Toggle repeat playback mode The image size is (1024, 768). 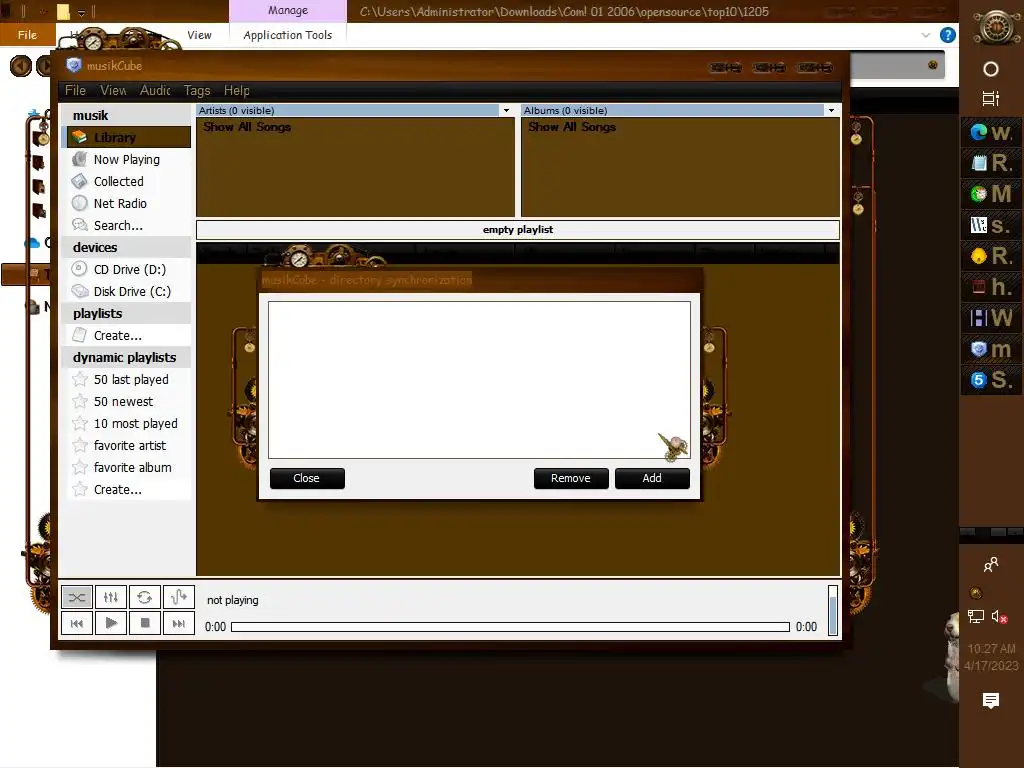[145, 597]
